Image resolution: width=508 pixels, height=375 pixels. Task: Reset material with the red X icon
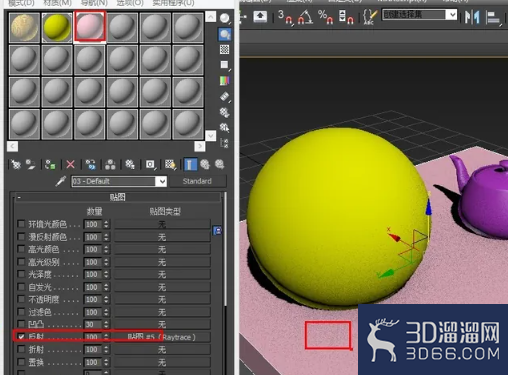[x=70, y=164]
